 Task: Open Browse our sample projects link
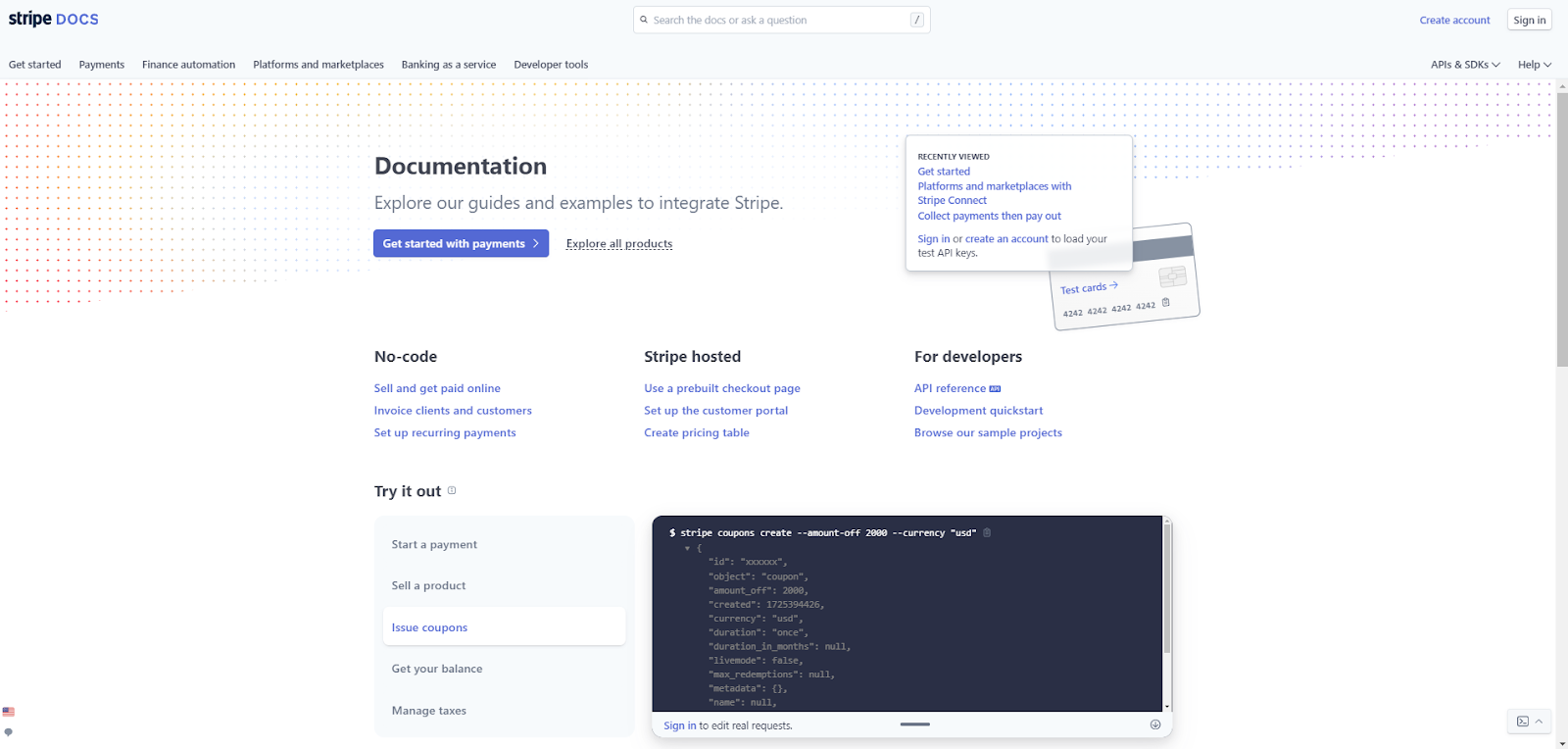pyautogui.click(x=988, y=432)
